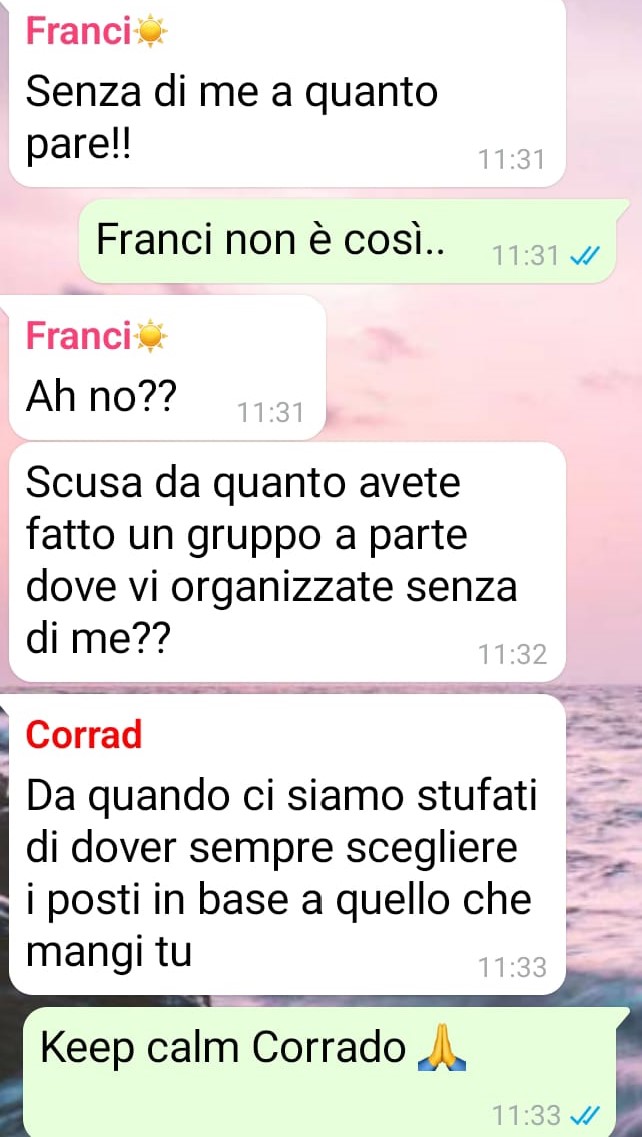Tap the sun emoji next to the first Franci name
The width and height of the screenshot is (642, 1137).
click(152, 33)
